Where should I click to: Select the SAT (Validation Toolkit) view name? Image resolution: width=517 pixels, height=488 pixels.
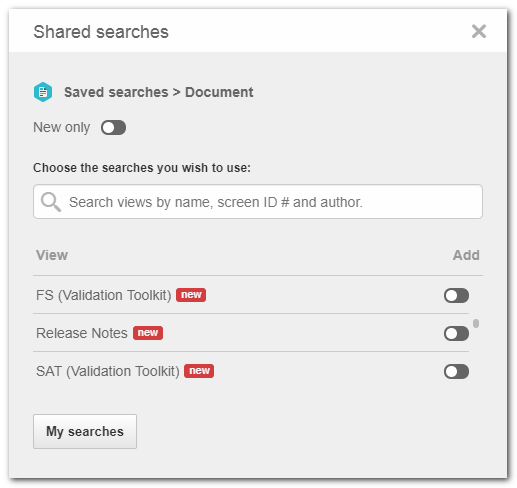coord(108,371)
